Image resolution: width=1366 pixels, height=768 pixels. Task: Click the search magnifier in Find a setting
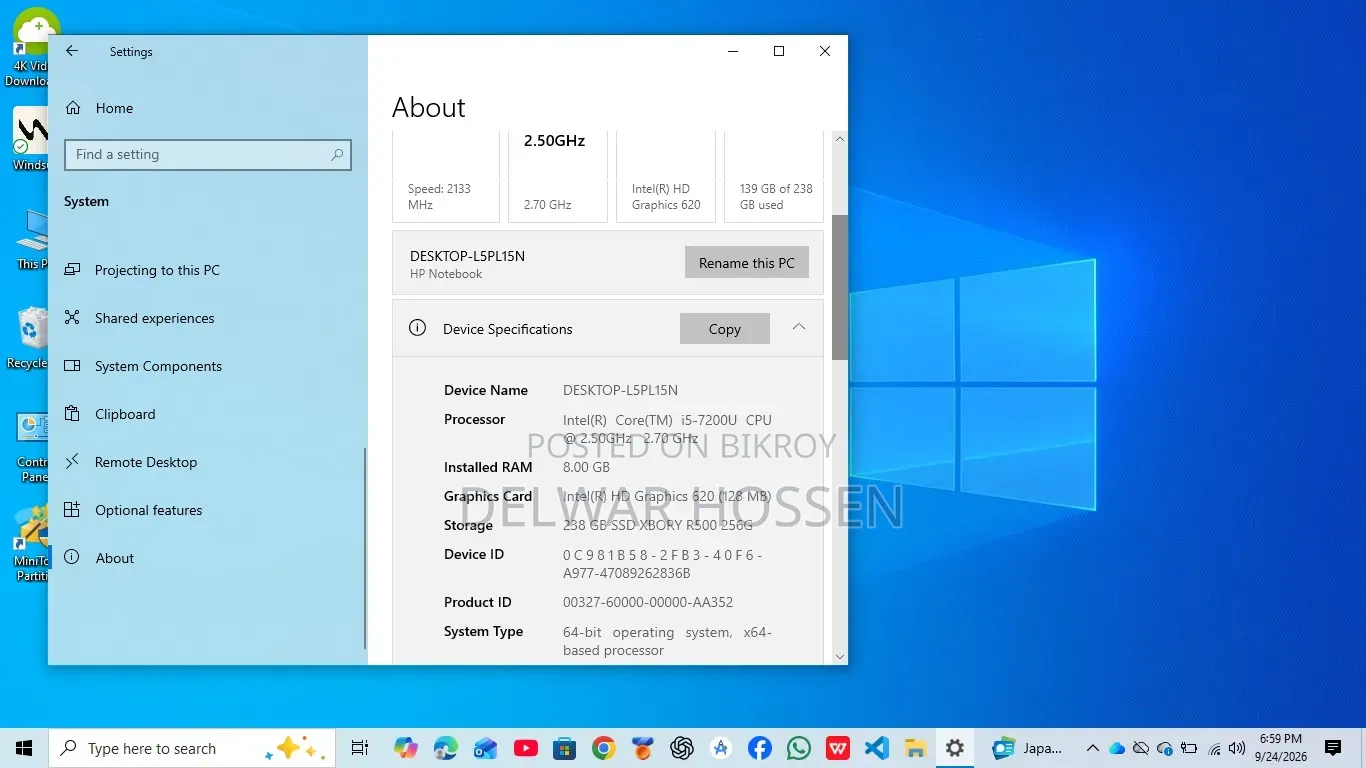tap(337, 154)
